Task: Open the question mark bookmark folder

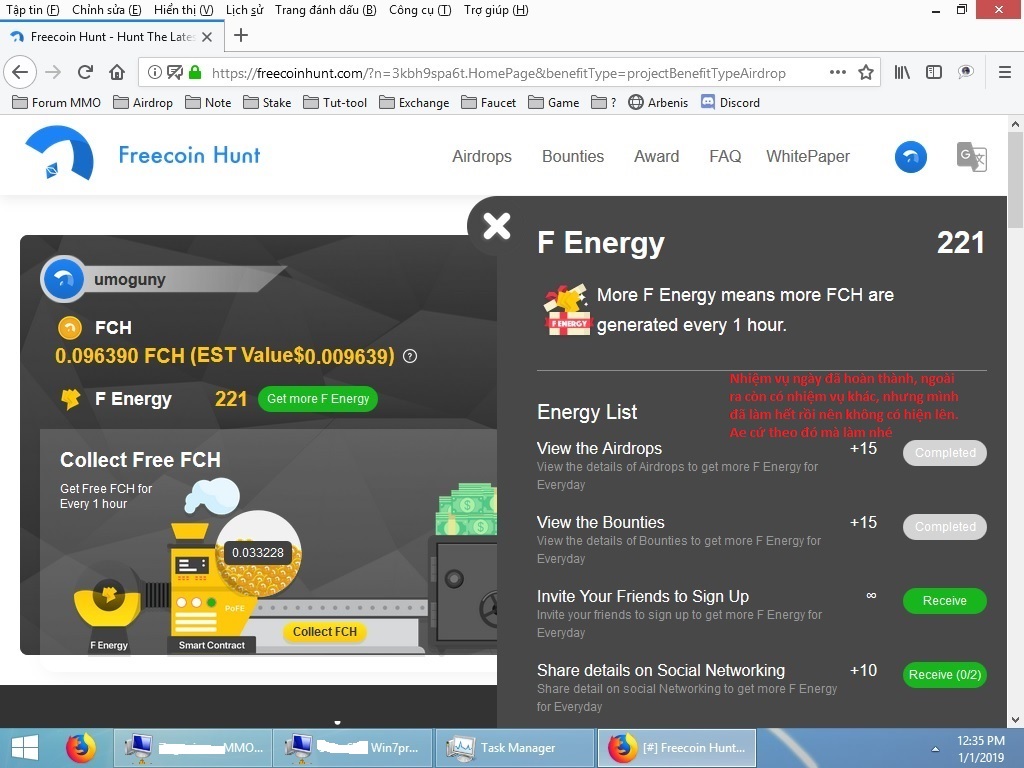Action: coord(603,103)
